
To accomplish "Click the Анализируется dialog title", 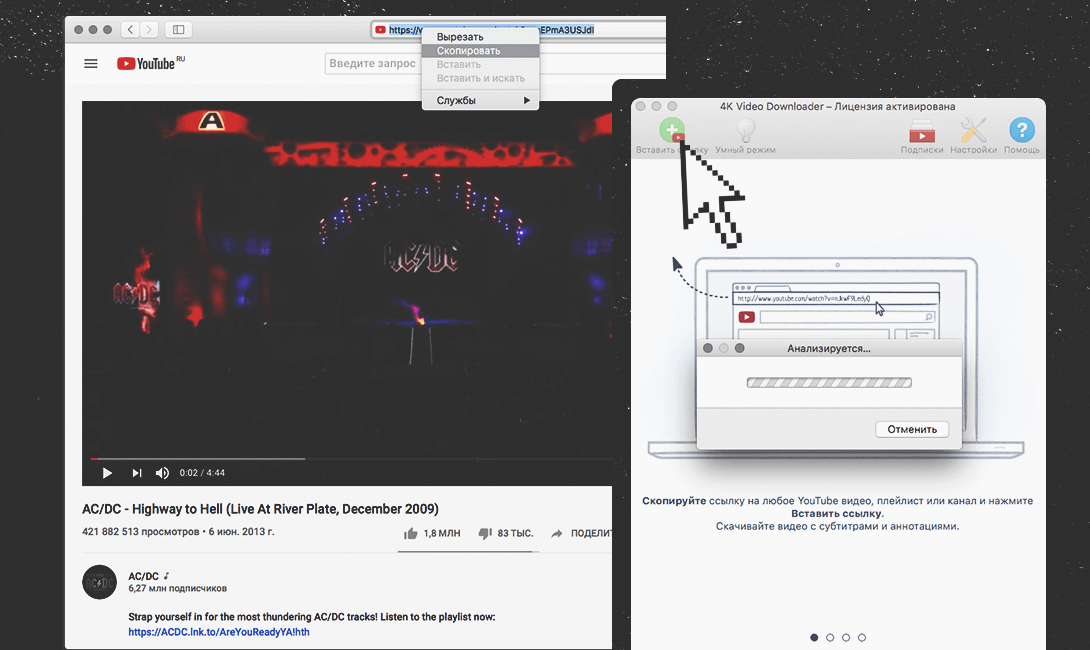I will coord(829,348).
